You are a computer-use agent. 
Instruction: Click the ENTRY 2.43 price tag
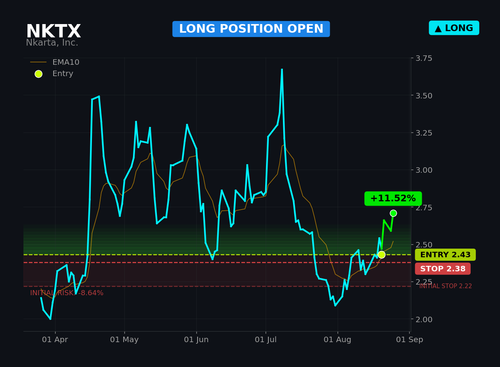point(445,255)
